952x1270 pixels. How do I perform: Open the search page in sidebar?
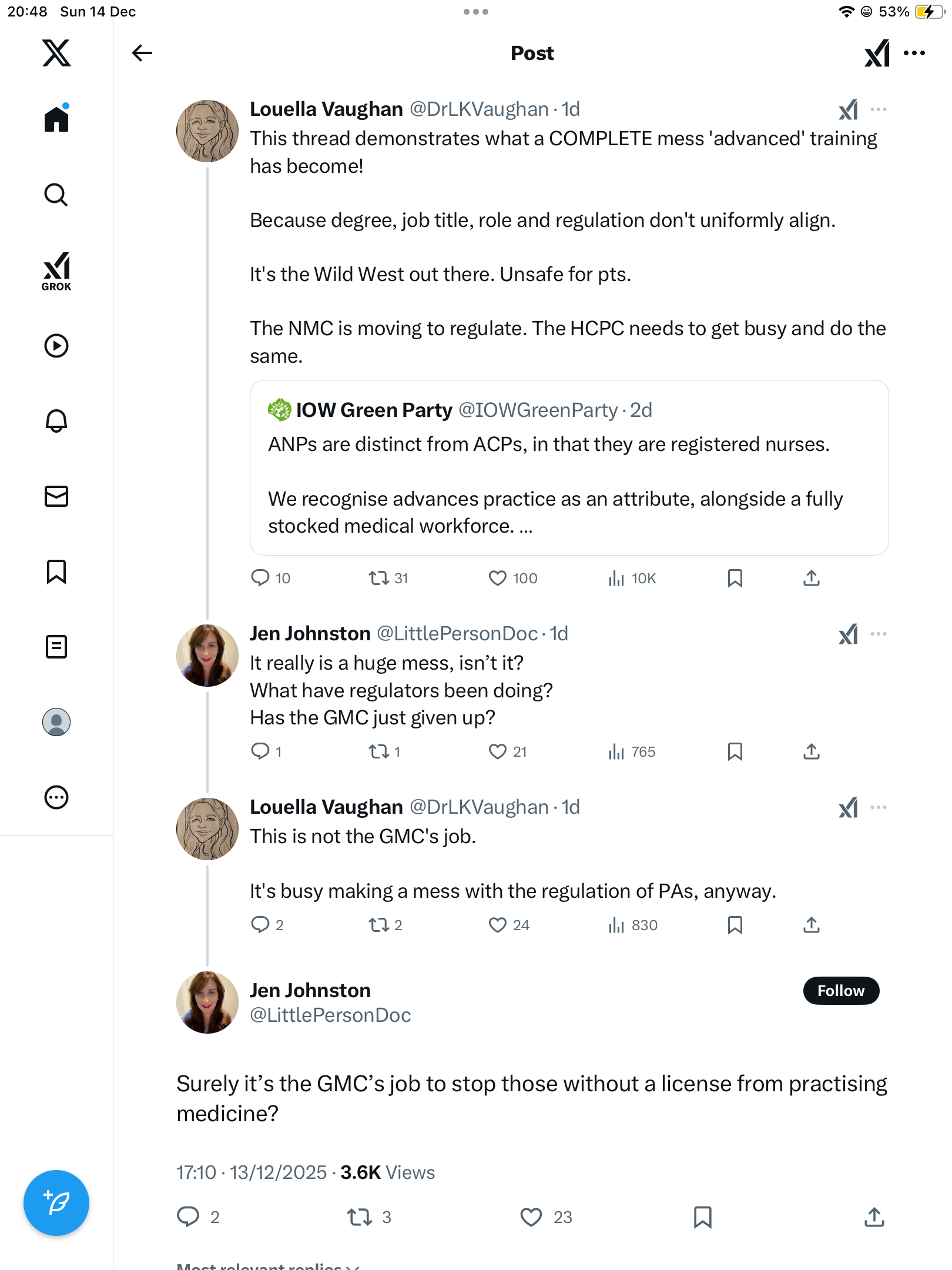pyautogui.click(x=56, y=195)
